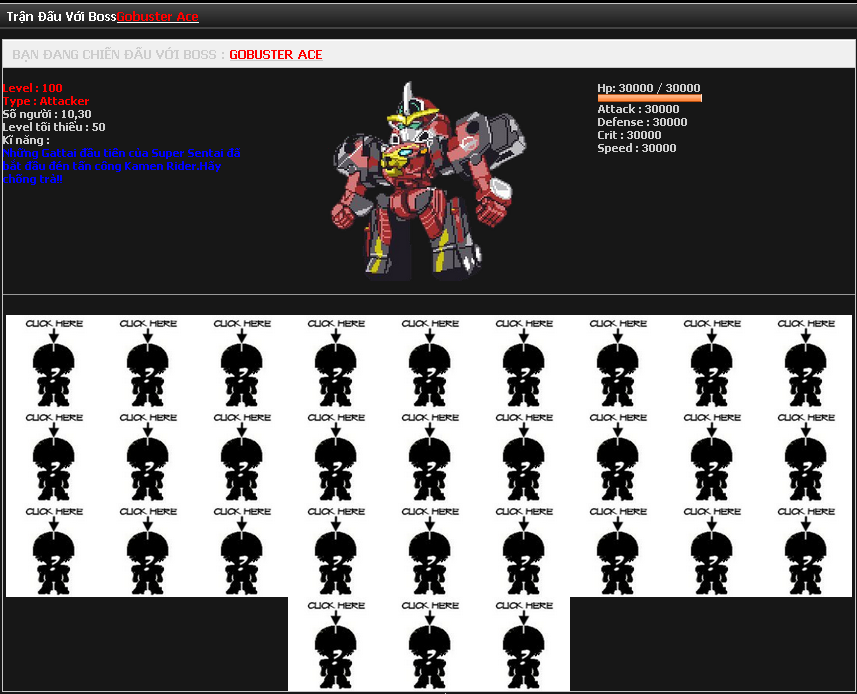Viewport: 857px width, 694px height.
Task: Click second silhouette slot in third row
Action: tap(148, 550)
